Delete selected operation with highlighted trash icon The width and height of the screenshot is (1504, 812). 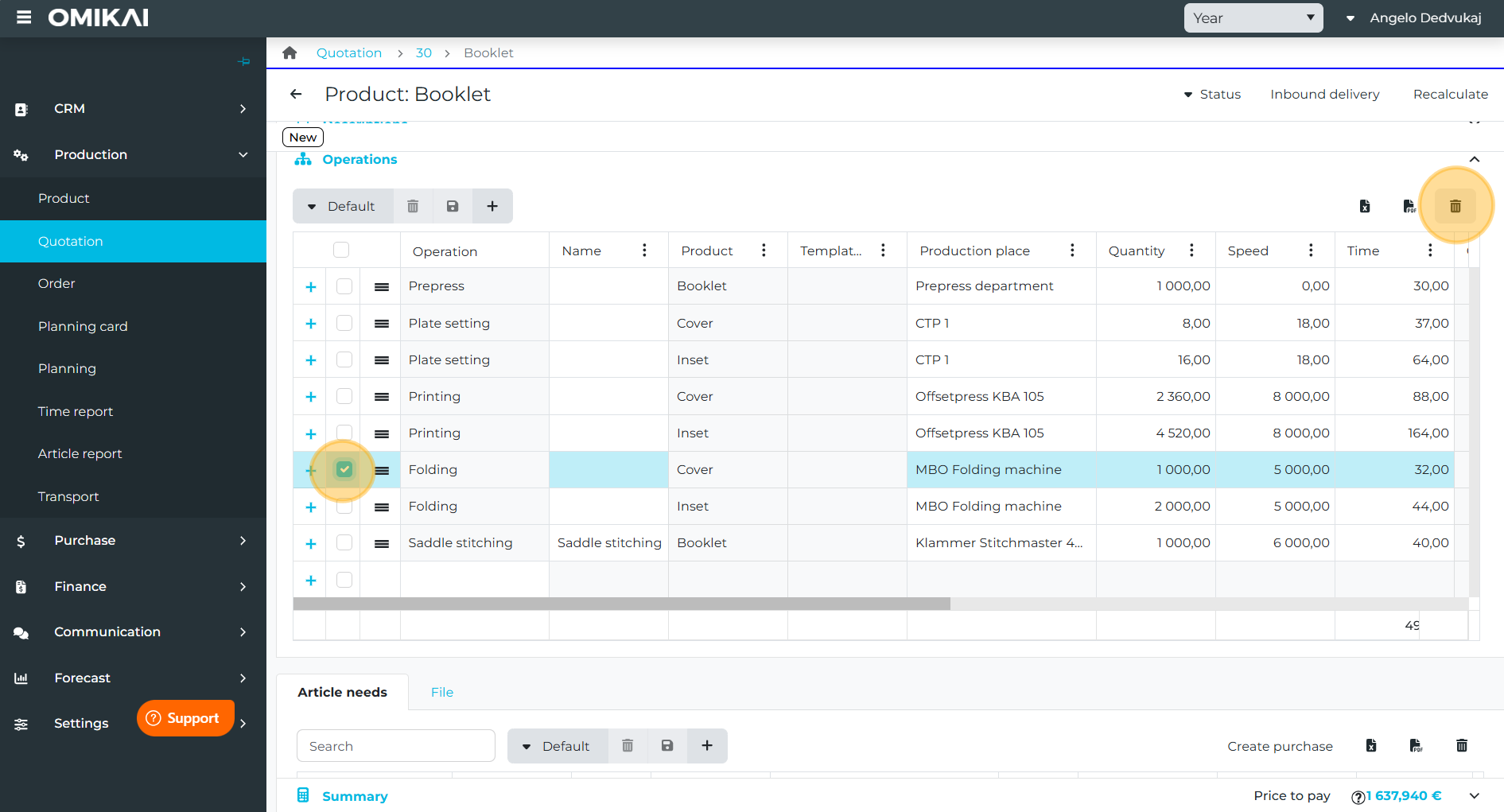(x=1455, y=206)
